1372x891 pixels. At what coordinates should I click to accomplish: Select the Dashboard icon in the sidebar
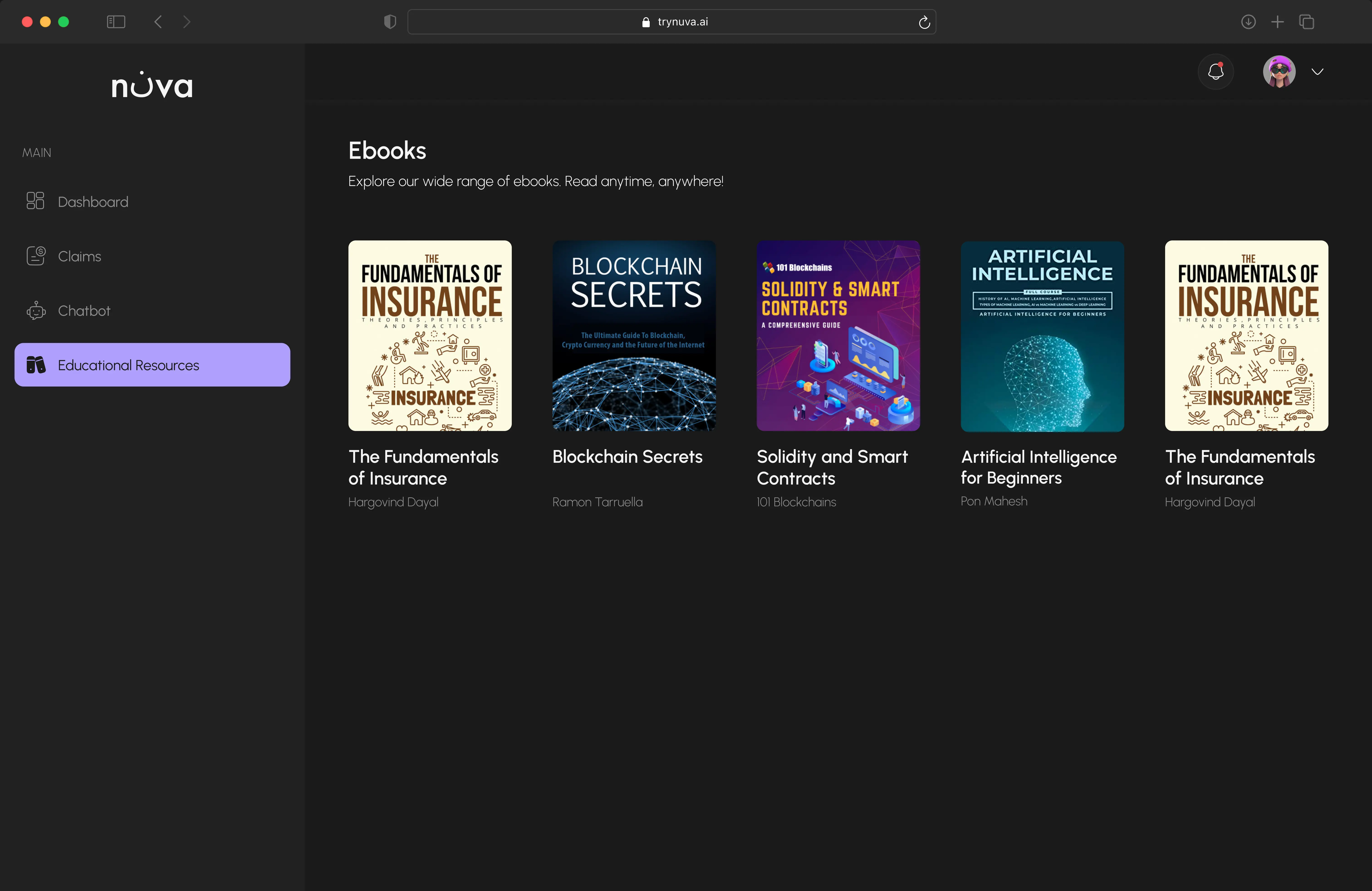[35, 201]
